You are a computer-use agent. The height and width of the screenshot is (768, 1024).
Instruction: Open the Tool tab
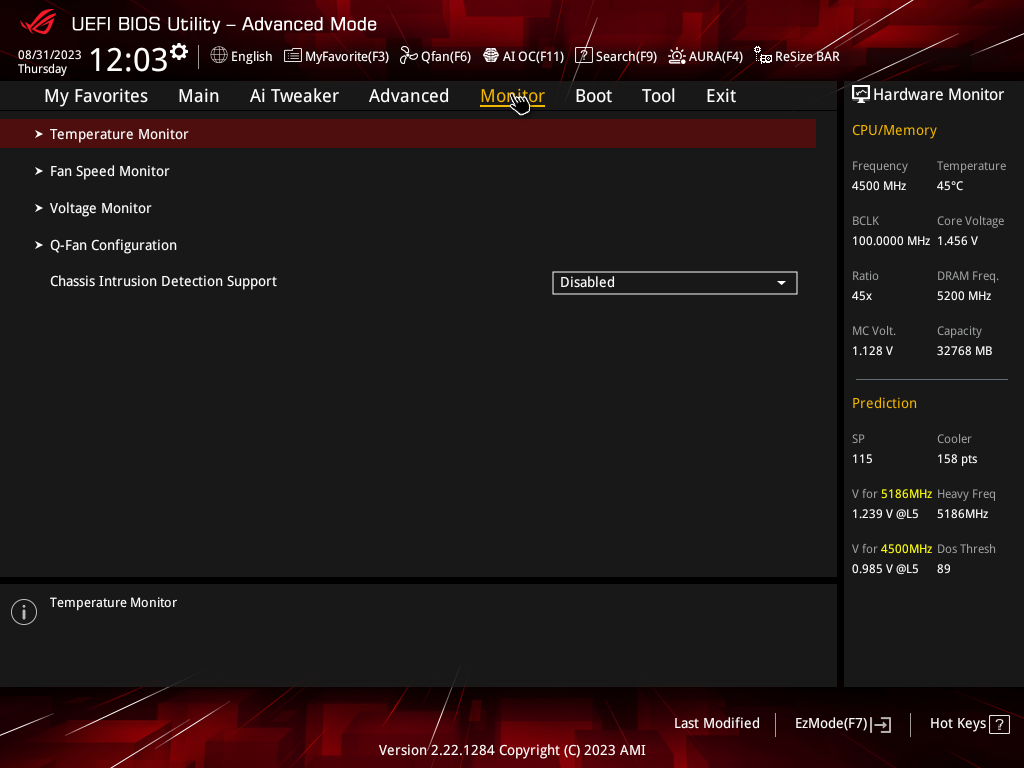pyautogui.click(x=658, y=96)
